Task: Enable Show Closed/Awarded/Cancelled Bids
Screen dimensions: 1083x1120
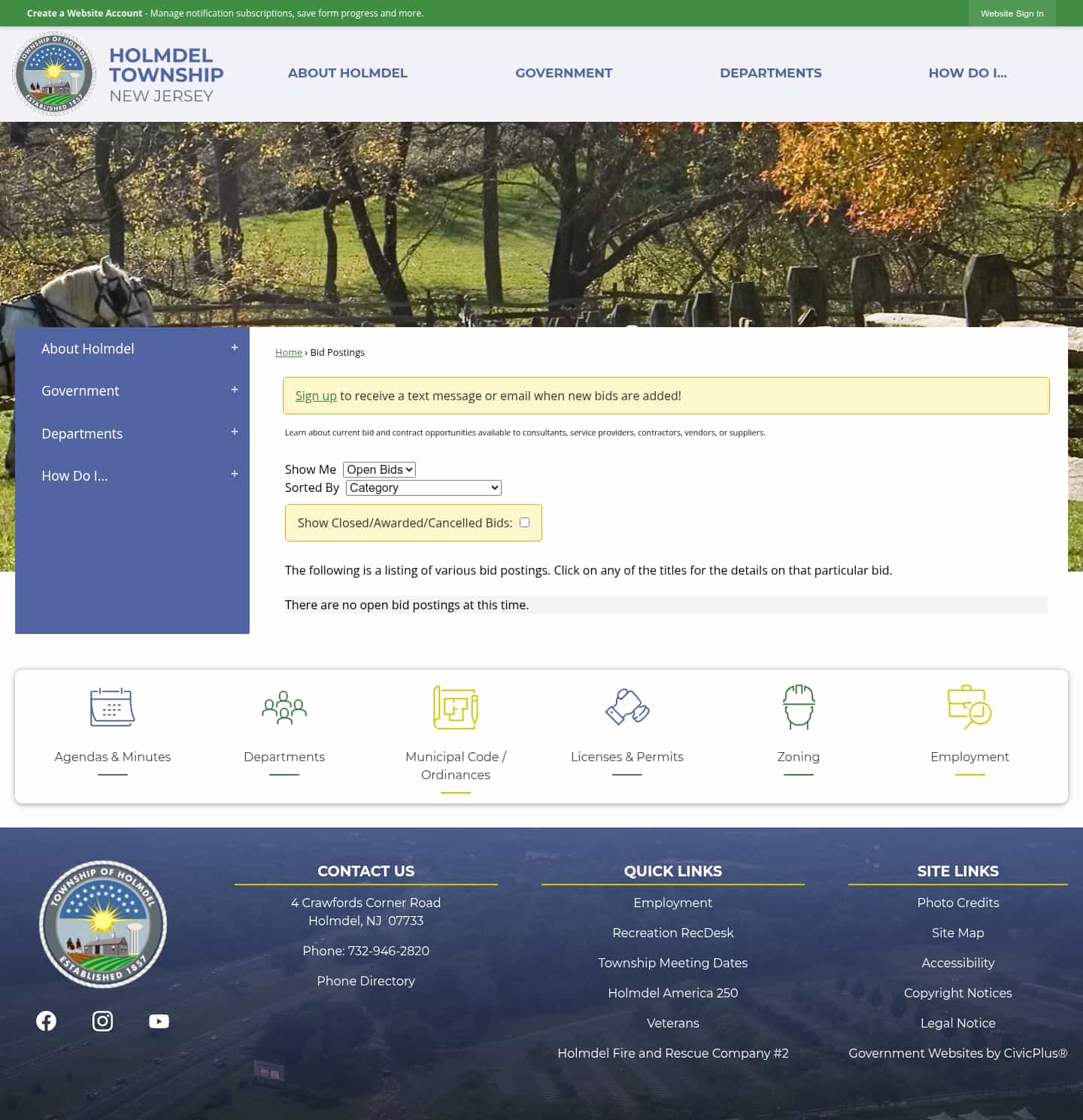Action: (524, 522)
